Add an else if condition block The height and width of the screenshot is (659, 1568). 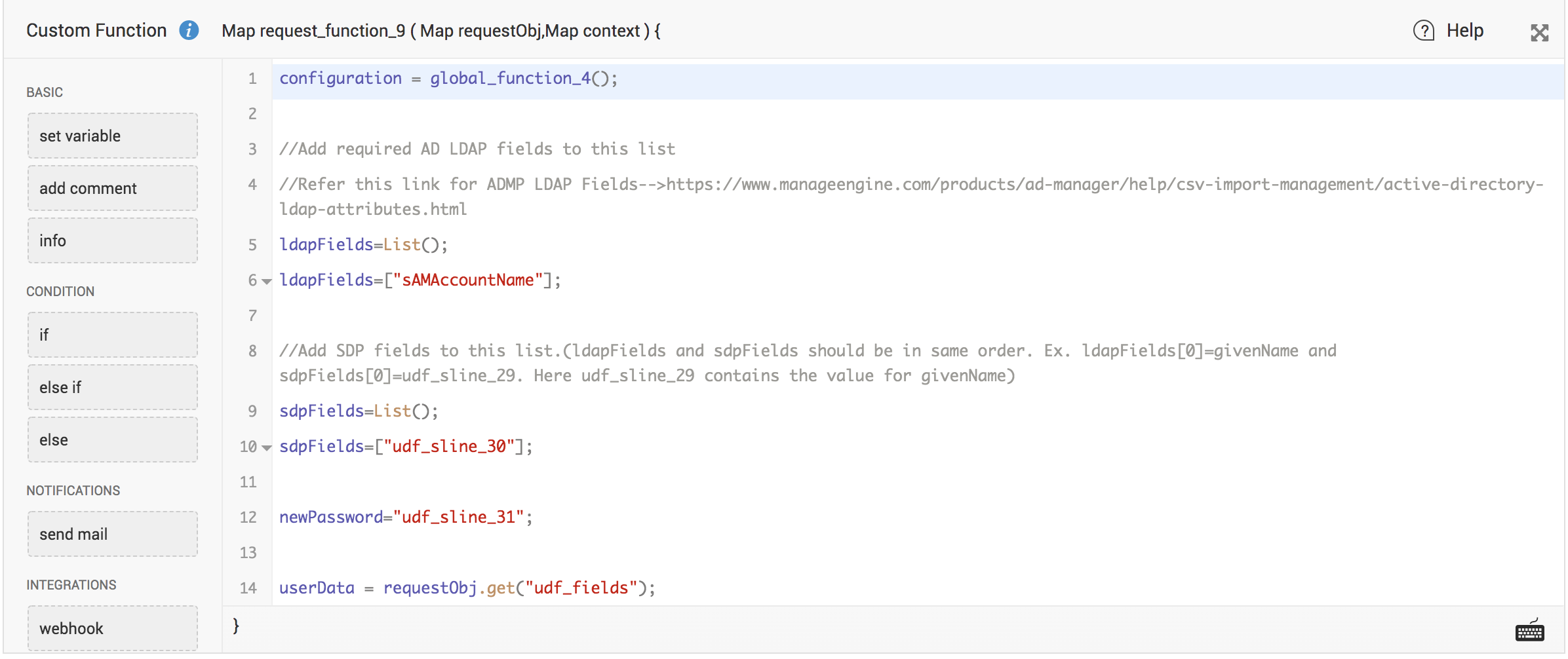tap(112, 388)
